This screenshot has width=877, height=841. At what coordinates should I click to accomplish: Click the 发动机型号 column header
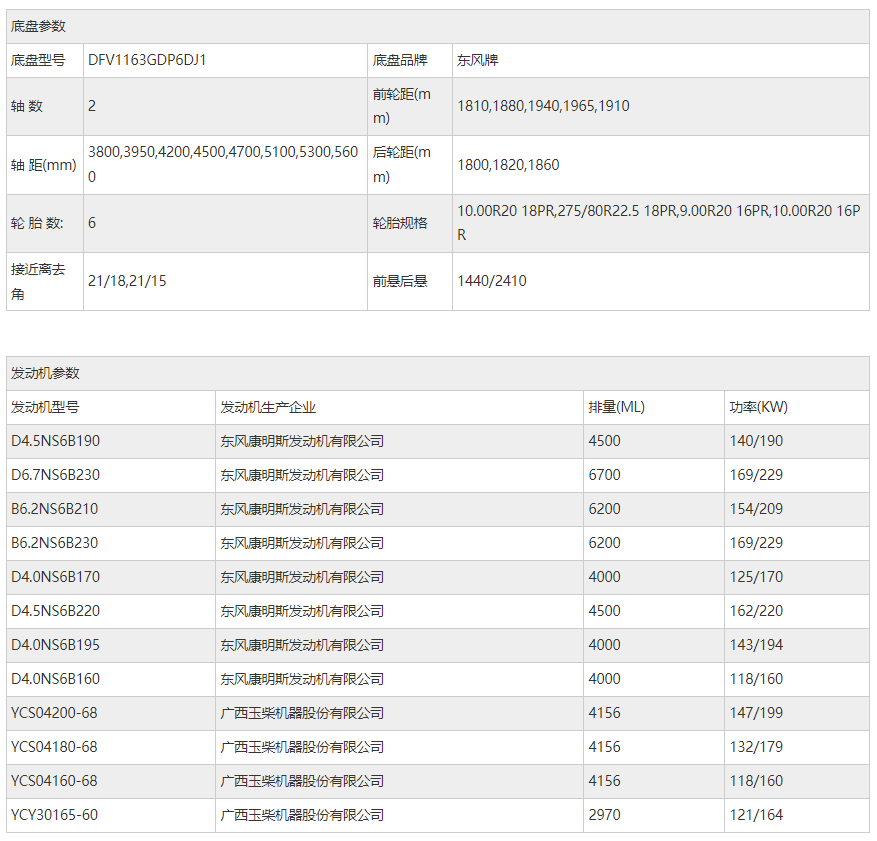click(x=45, y=407)
